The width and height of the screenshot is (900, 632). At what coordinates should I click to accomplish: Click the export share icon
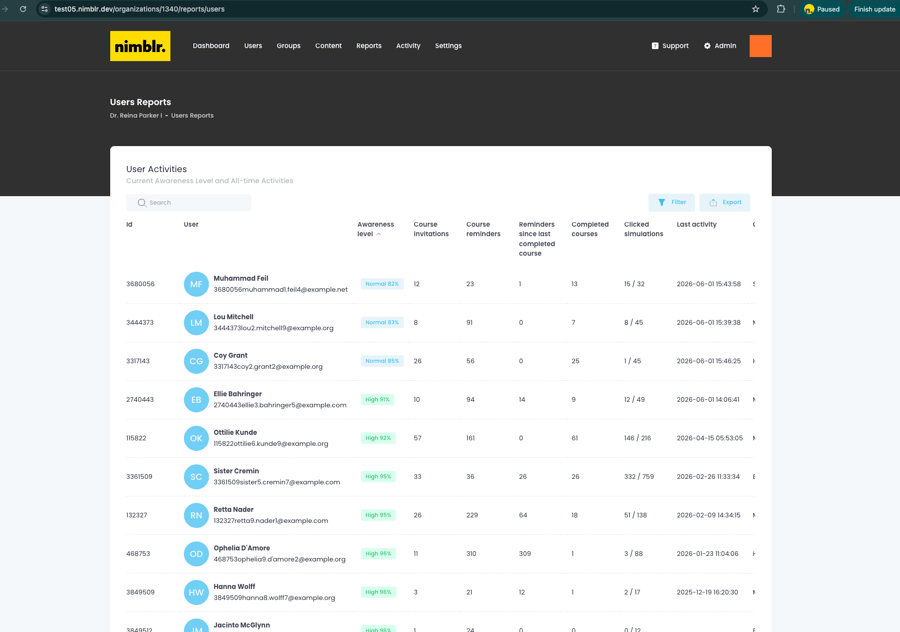(713, 202)
